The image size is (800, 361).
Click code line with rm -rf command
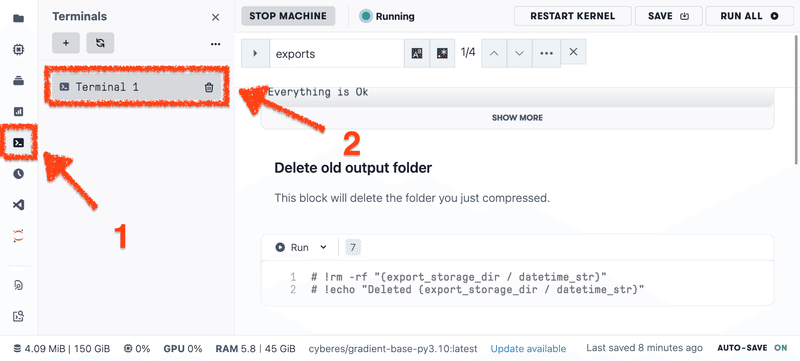click(x=458, y=277)
